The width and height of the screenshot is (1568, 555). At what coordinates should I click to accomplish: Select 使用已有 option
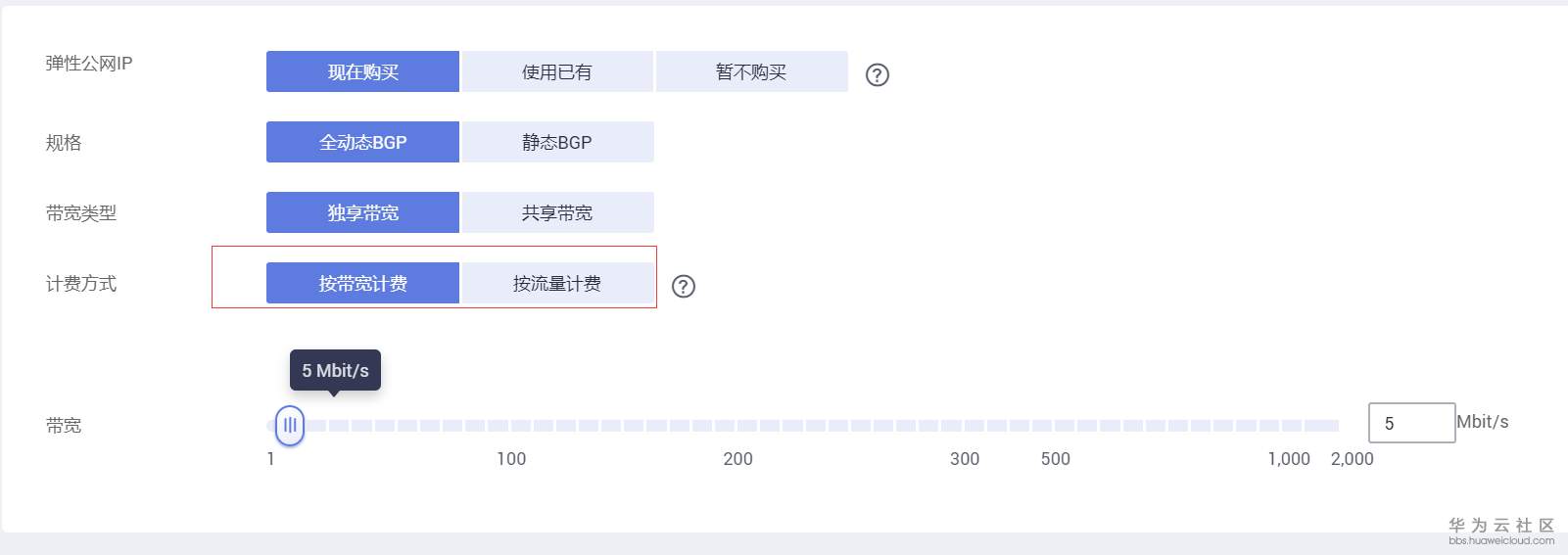coord(556,71)
